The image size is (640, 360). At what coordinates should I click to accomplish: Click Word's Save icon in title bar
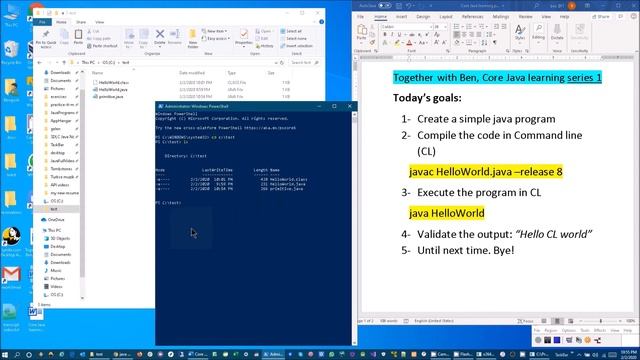pyautogui.click(x=399, y=6)
